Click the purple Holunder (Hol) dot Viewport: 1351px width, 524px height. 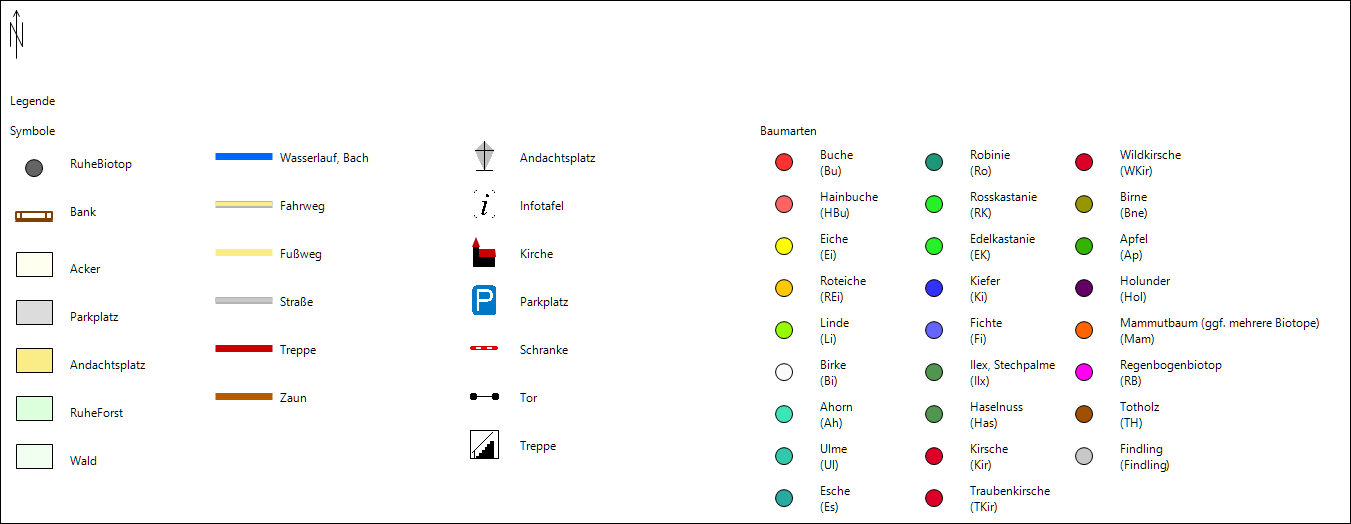[1084, 288]
